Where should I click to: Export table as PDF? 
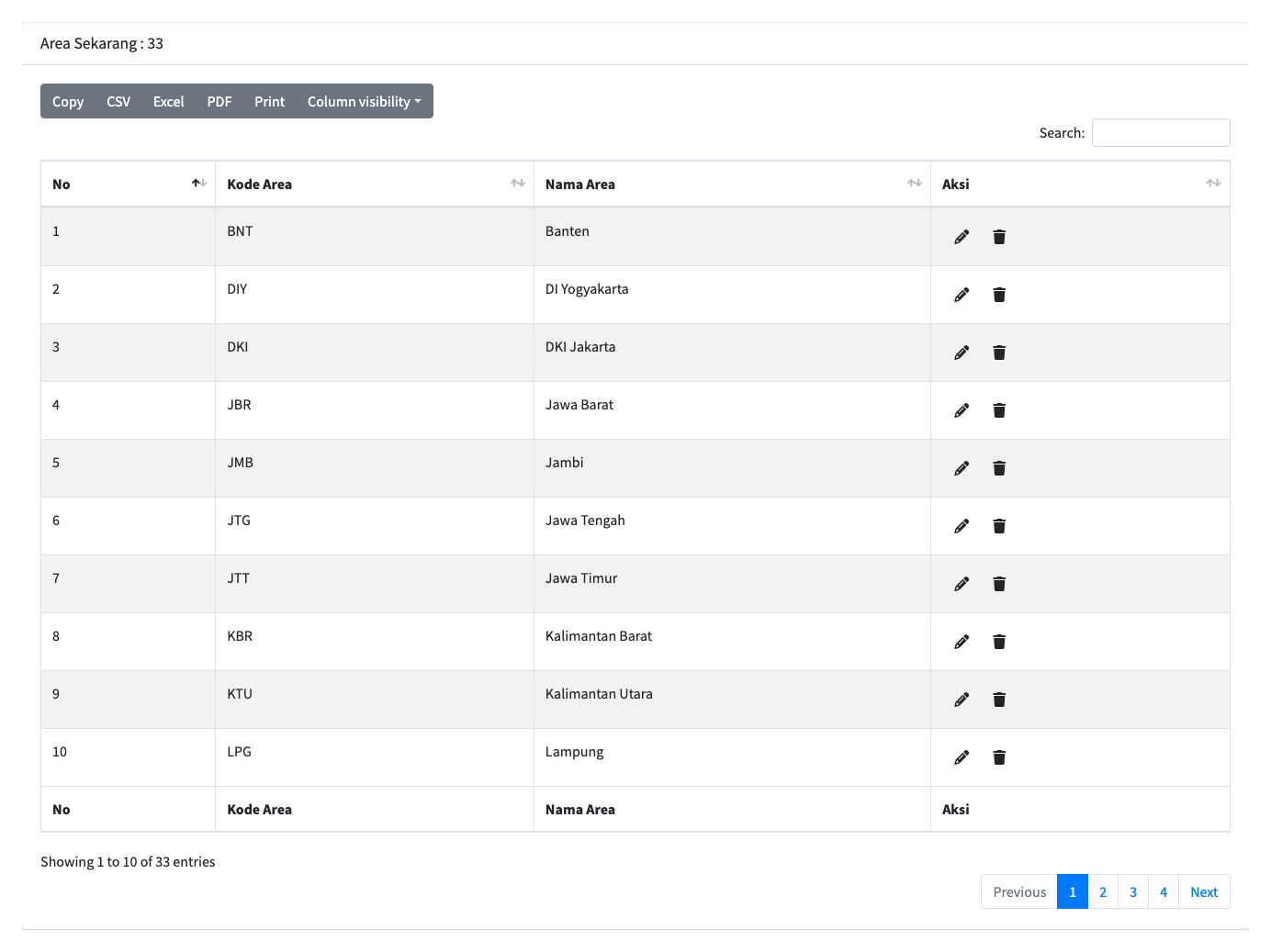point(219,101)
